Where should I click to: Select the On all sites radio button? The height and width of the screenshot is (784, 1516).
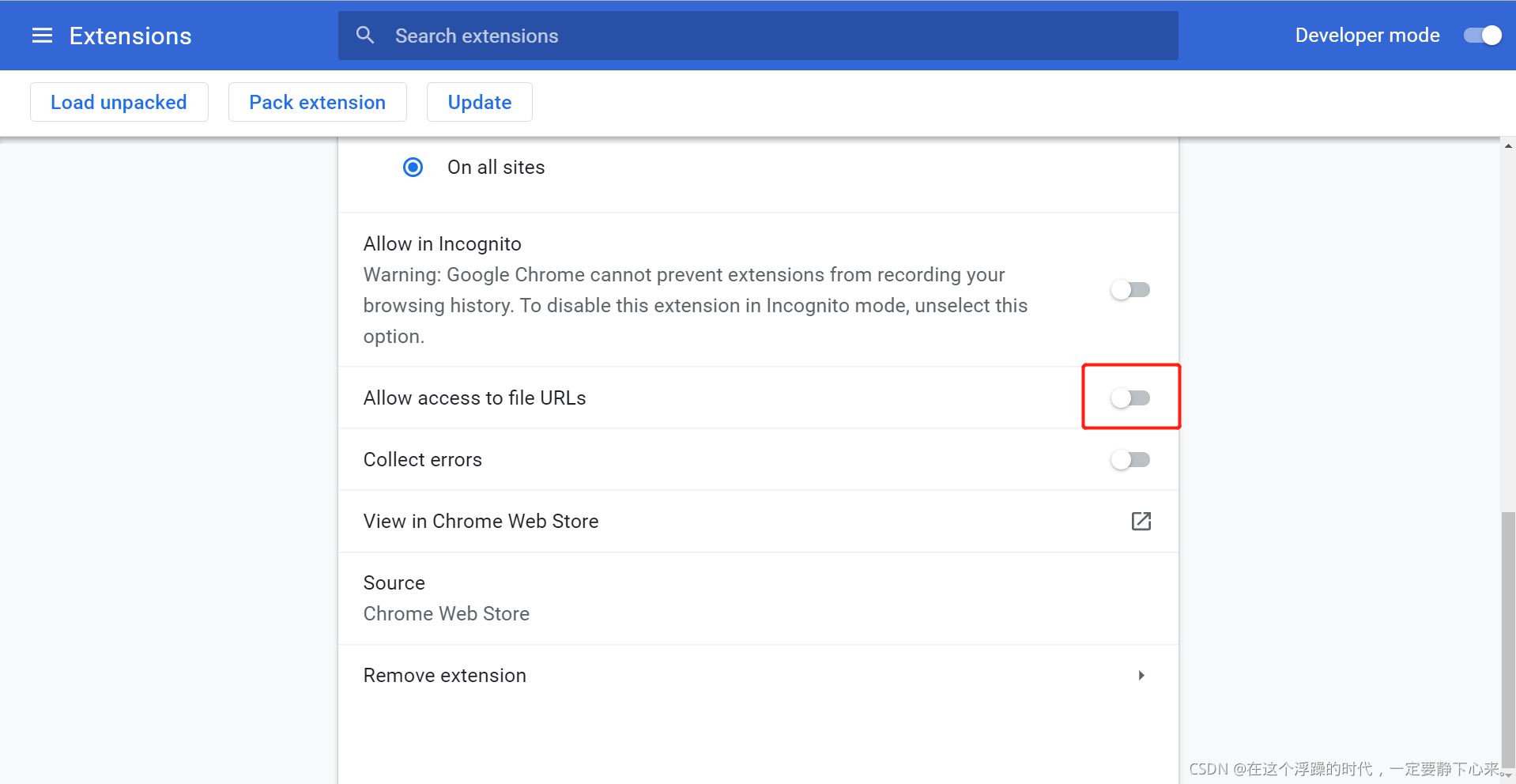point(413,168)
